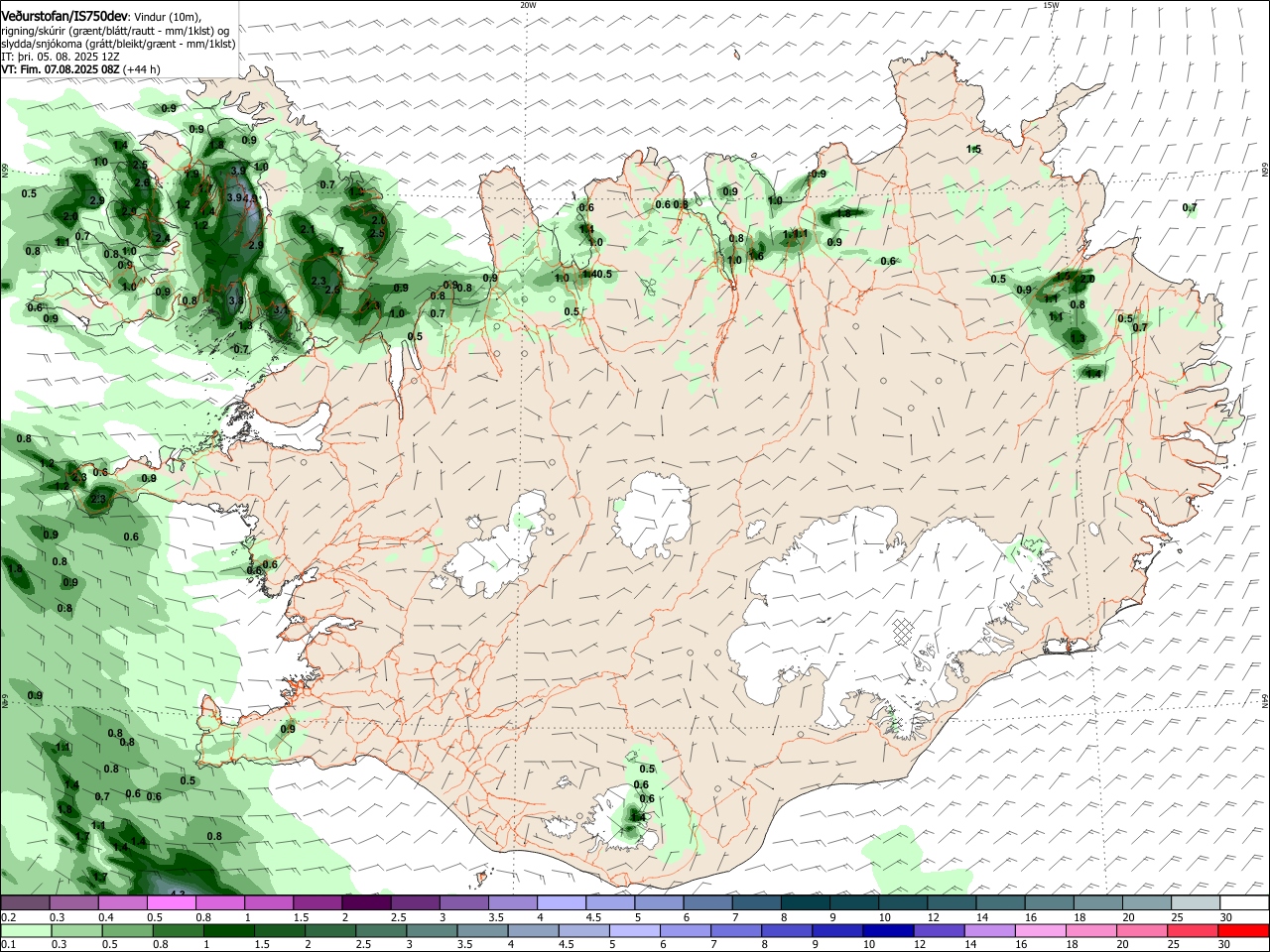Click the IT: þri. 05. 08. 2025 12Z line
Screen dimensions: 1270x952
coord(60,57)
